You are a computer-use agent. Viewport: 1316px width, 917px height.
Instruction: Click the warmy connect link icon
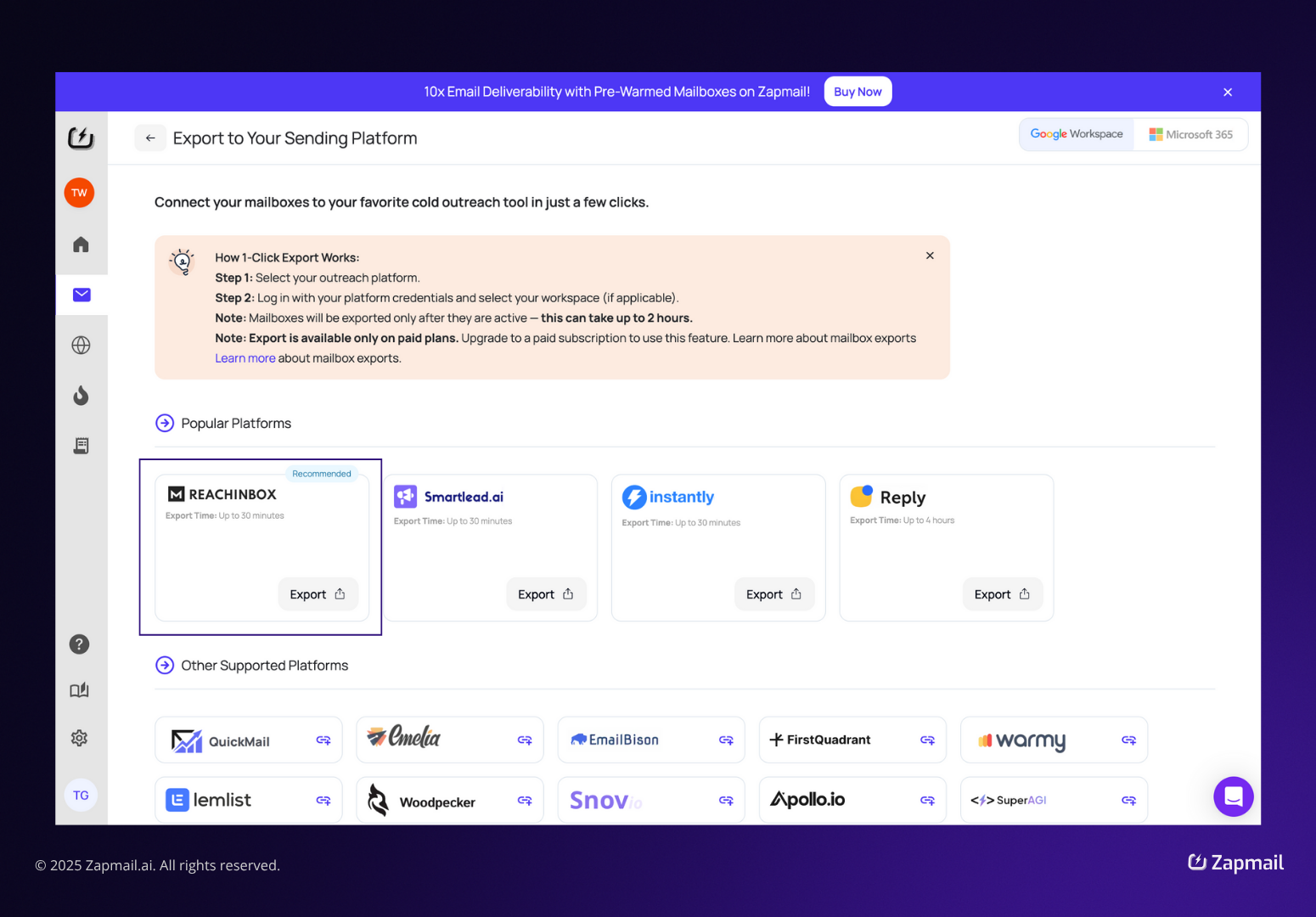point(1128,740)
